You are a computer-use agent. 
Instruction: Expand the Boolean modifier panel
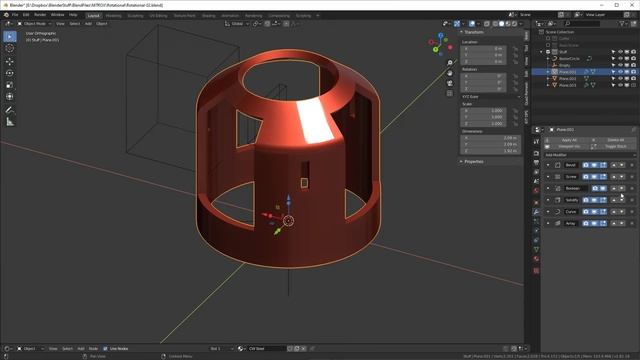pyautogui.click(x=548, y=188)
